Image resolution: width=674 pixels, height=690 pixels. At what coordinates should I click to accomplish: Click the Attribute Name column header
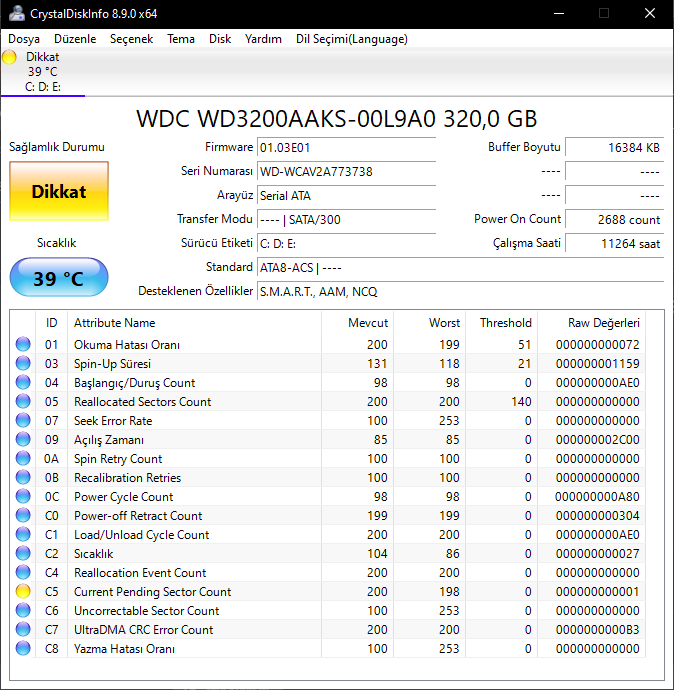pyautogui.click(x=194, y=323)
